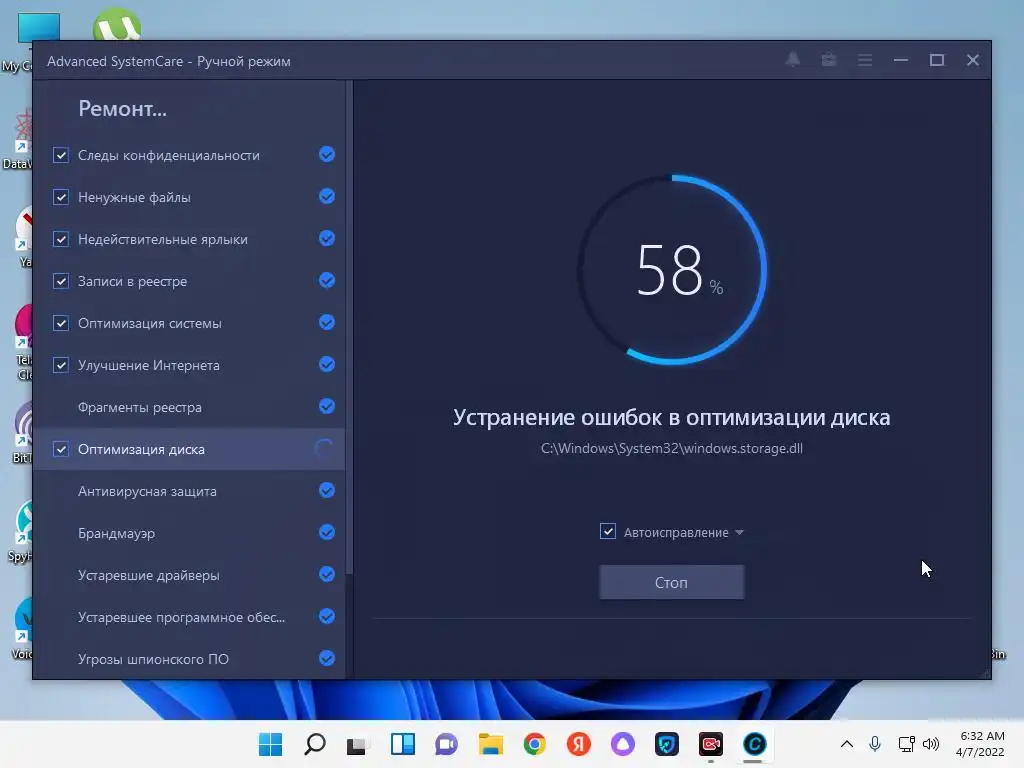The image size is (1024, 768).
Task: Stop the repair with the Стоп button
Action: [671, 582]
